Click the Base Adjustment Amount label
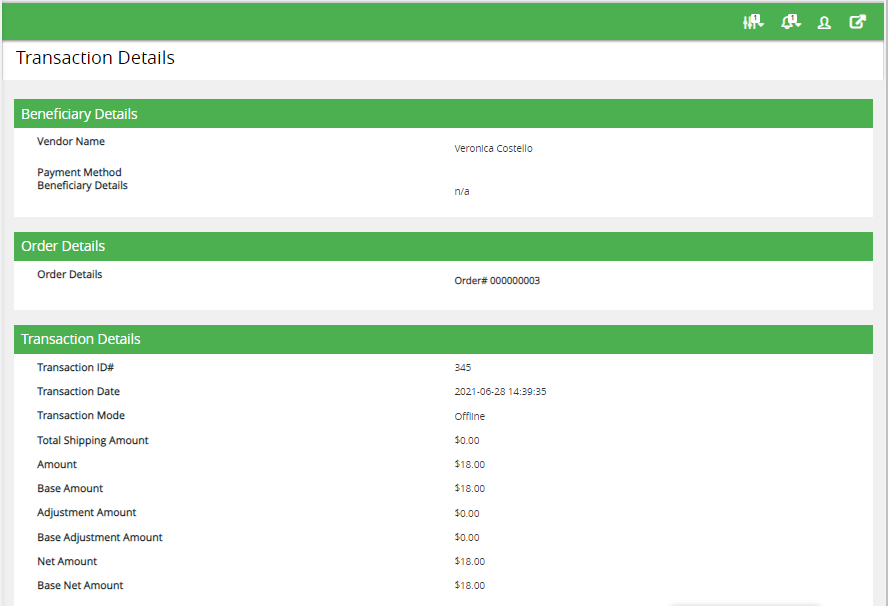This screenshot has height=606, width=888. tap(100, 538)
